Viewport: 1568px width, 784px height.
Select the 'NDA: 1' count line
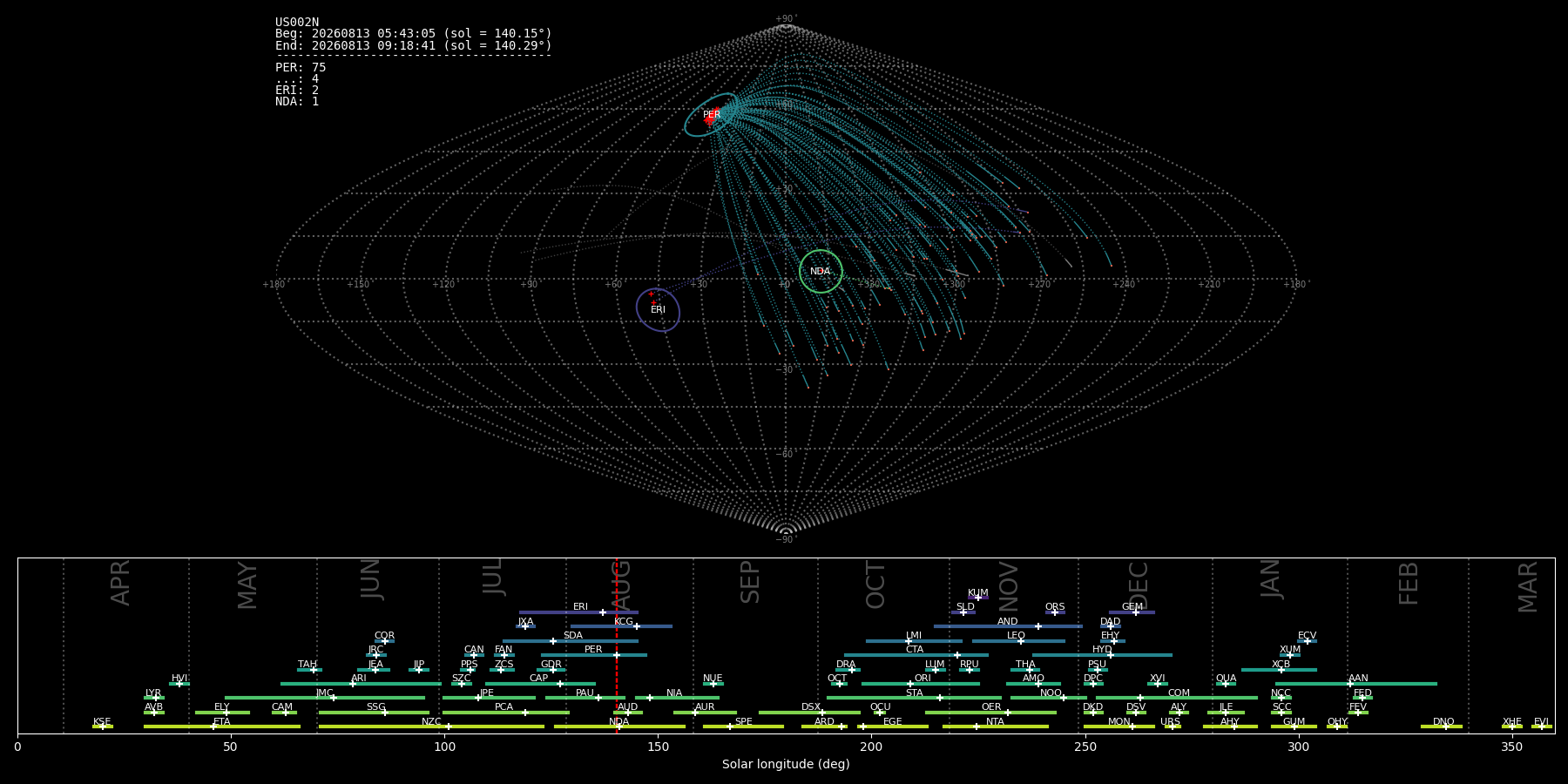(297, 101)
